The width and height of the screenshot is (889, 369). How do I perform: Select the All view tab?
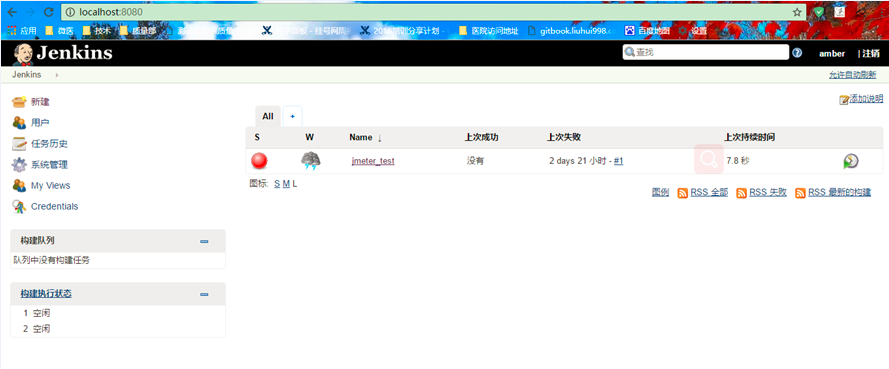click(x=268, y=116)
